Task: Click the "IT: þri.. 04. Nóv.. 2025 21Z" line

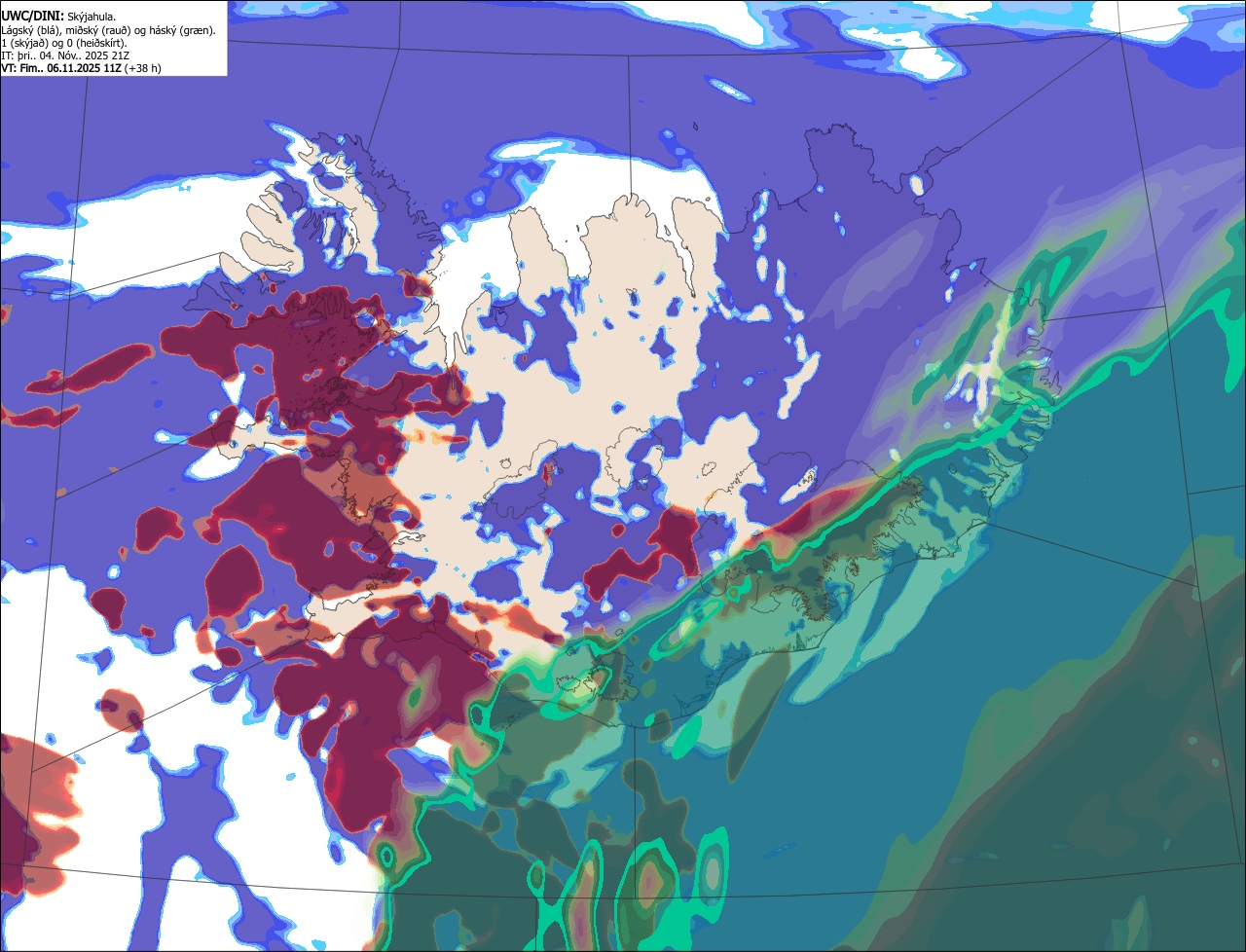Action: pyautogui.click(x=65, y=55)
